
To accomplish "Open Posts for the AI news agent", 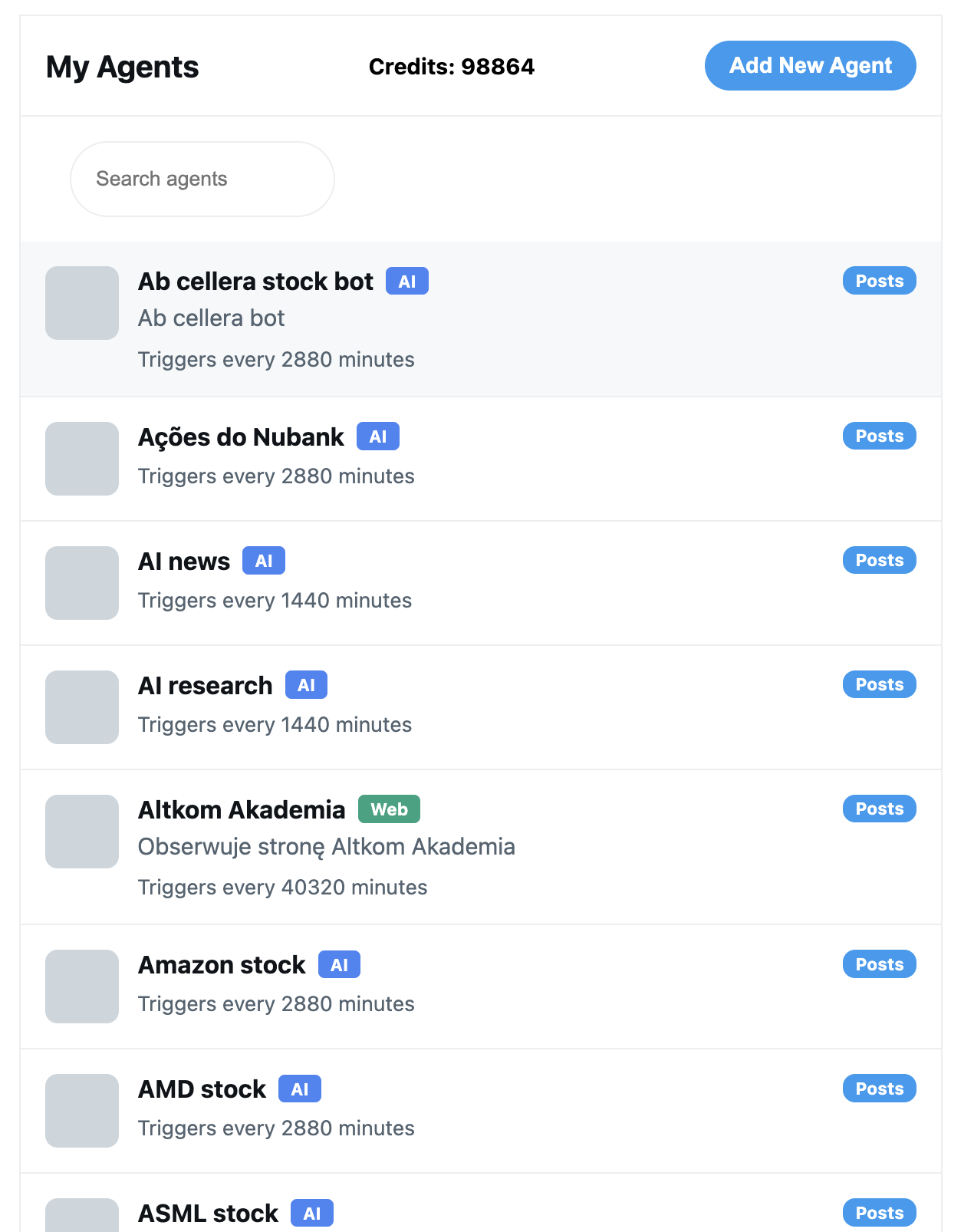I will 879,560.
